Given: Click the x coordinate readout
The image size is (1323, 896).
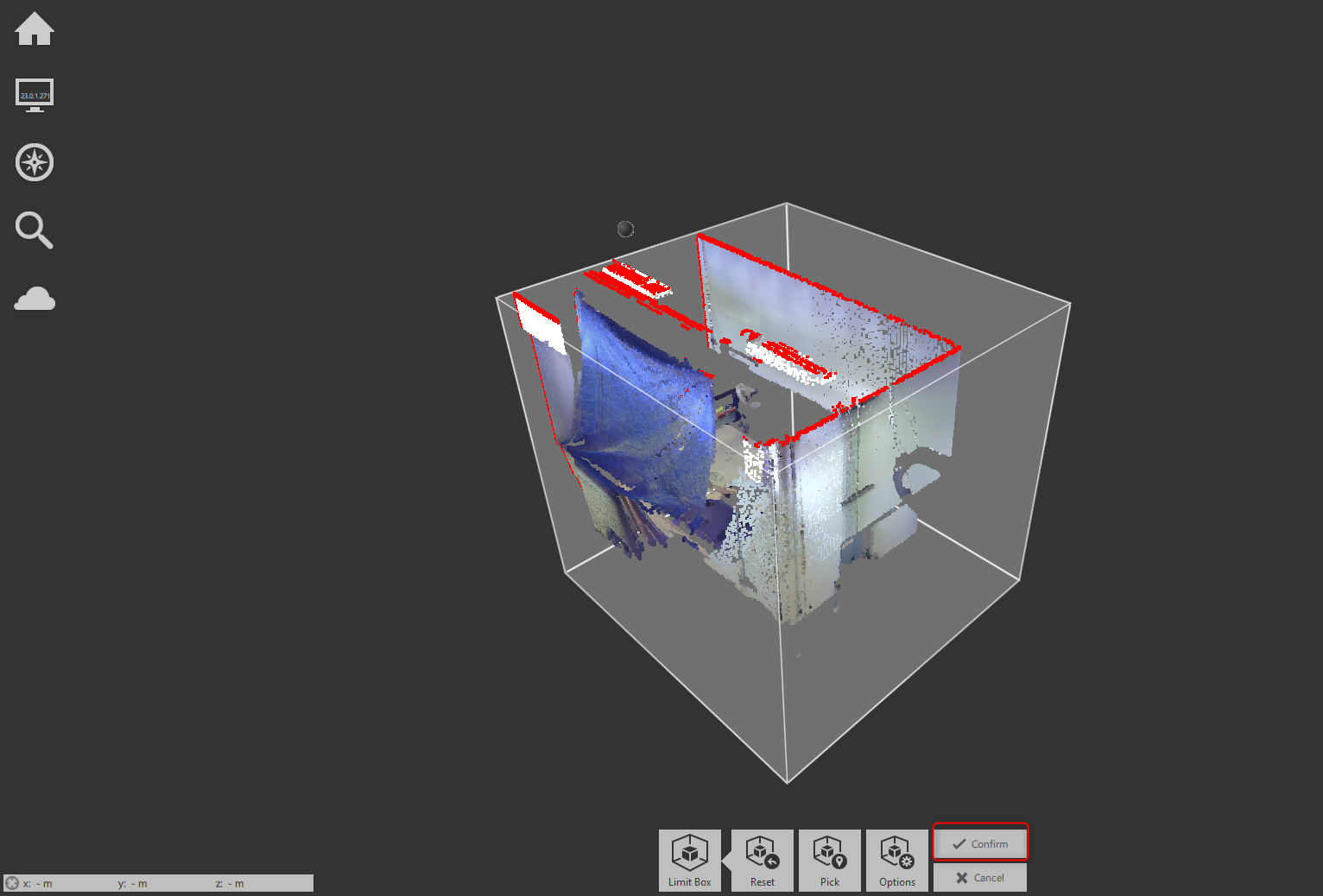Looking at the screenshot, I should [38, 883].
